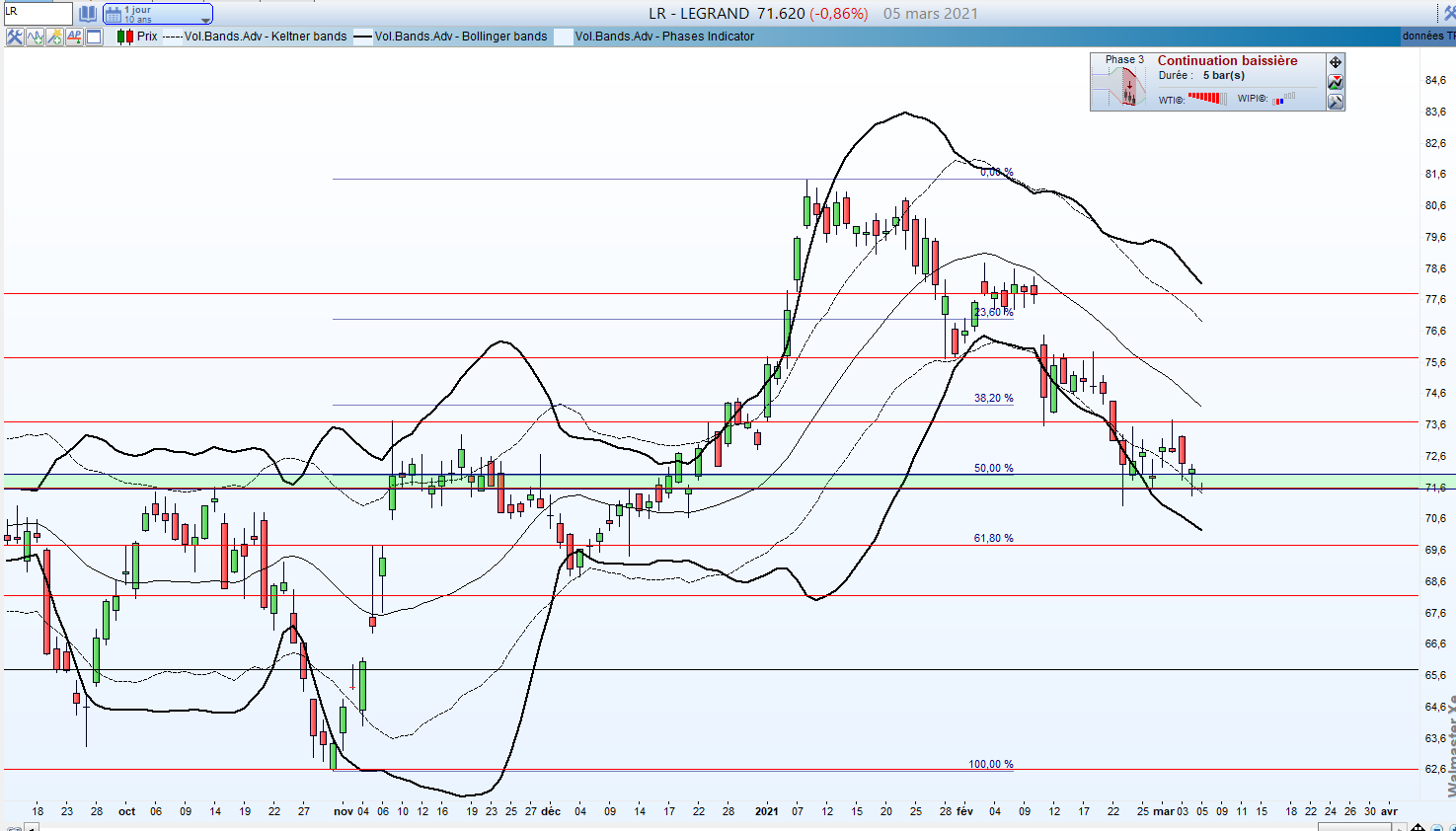Open the chart settings wrench icon
This screenshot has height=831, width=1456.
(x=15, y=37)
